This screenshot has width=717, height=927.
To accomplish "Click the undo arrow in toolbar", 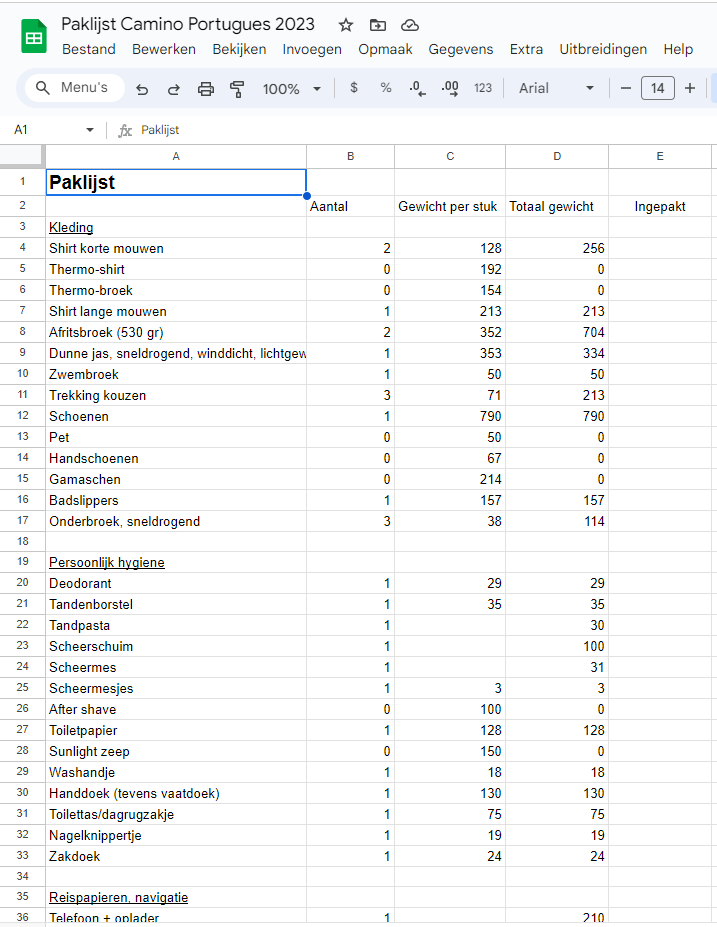I will [142, 89].
